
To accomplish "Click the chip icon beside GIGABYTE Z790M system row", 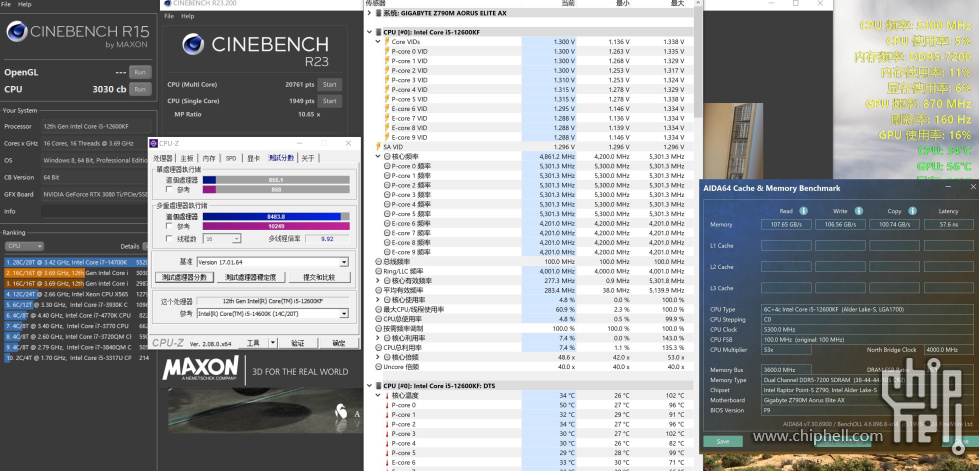I will 378,12.
